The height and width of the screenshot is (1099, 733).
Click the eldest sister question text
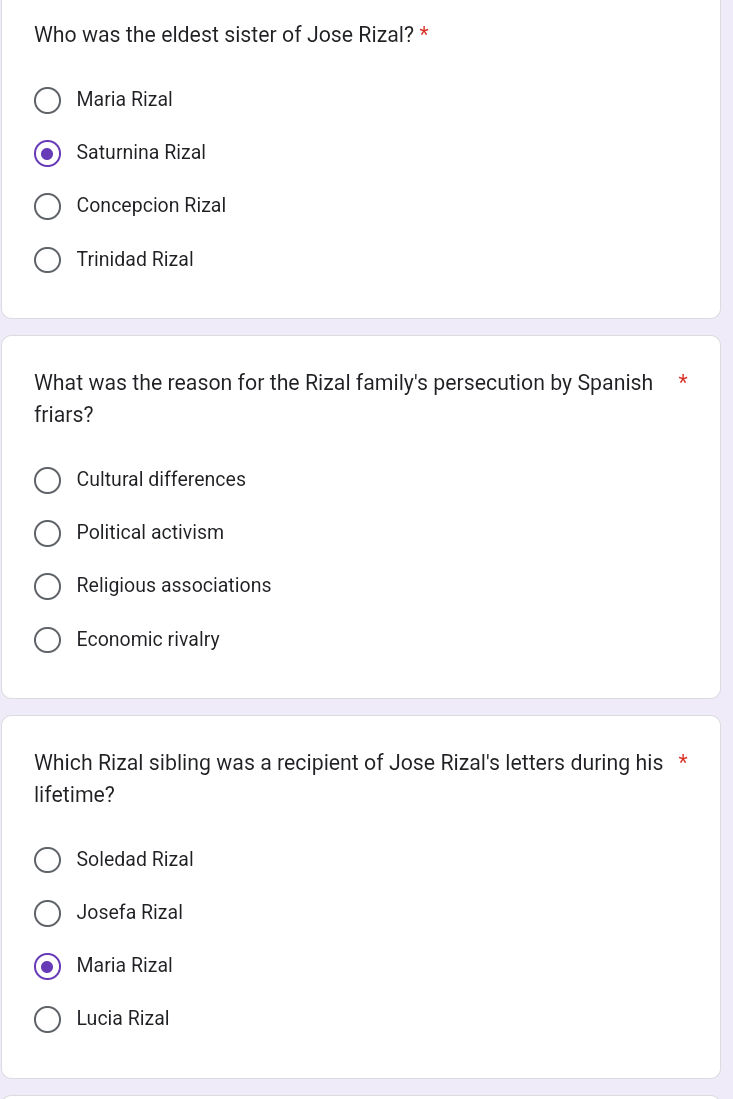coord(223,34)
